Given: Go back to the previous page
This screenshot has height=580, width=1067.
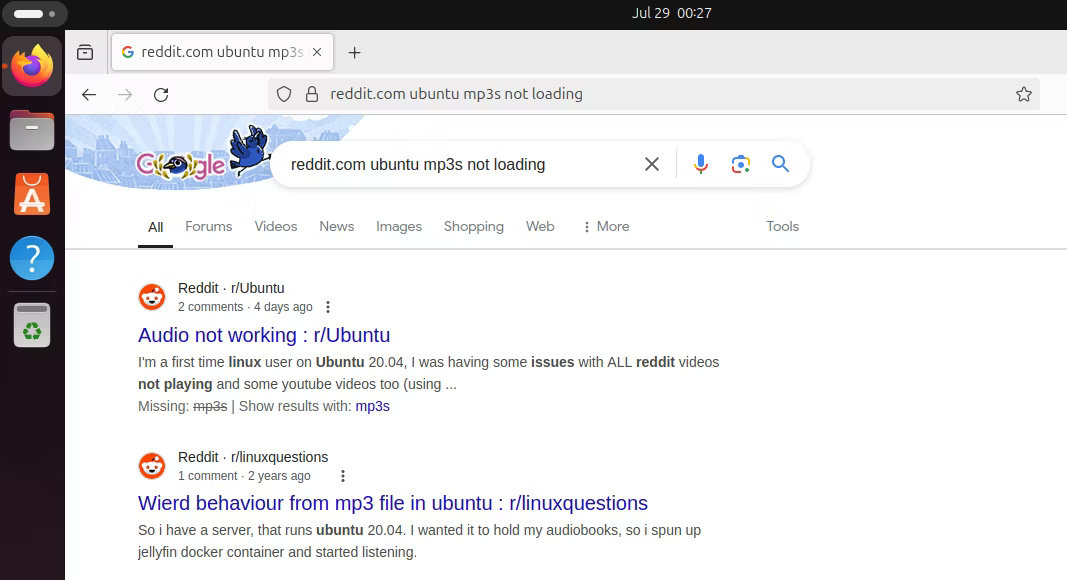Looking at the screenshot, I should tap(88, 94).
